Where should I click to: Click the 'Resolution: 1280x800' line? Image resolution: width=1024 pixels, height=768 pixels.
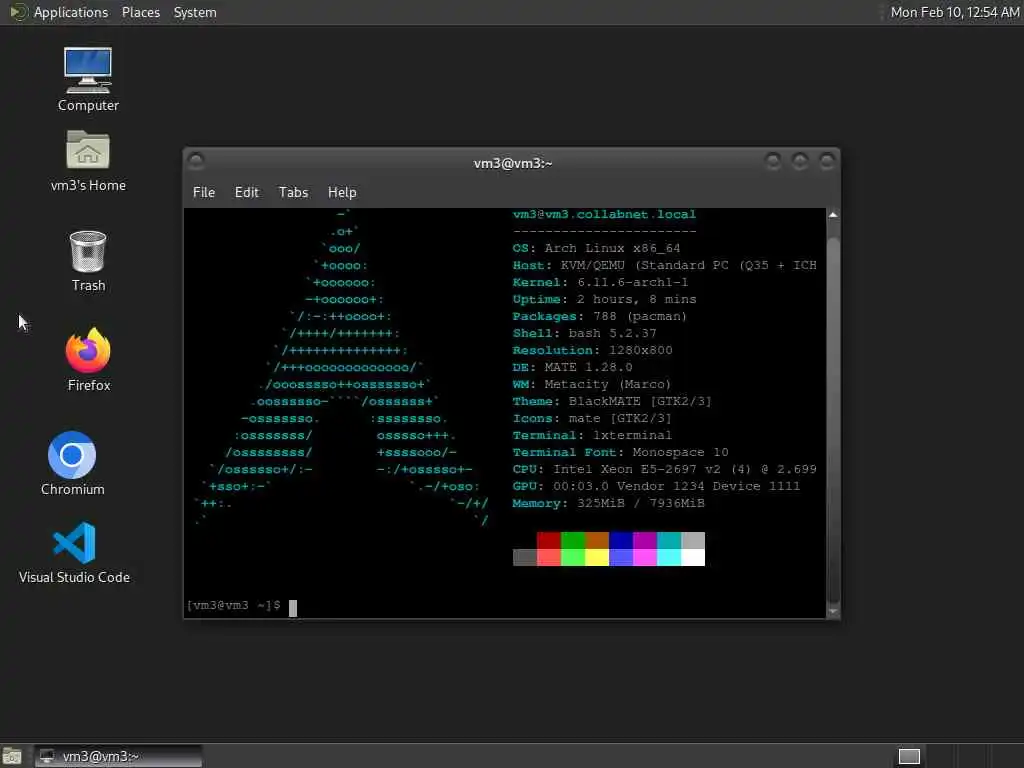pyautogui.click(x=592, y=350)
